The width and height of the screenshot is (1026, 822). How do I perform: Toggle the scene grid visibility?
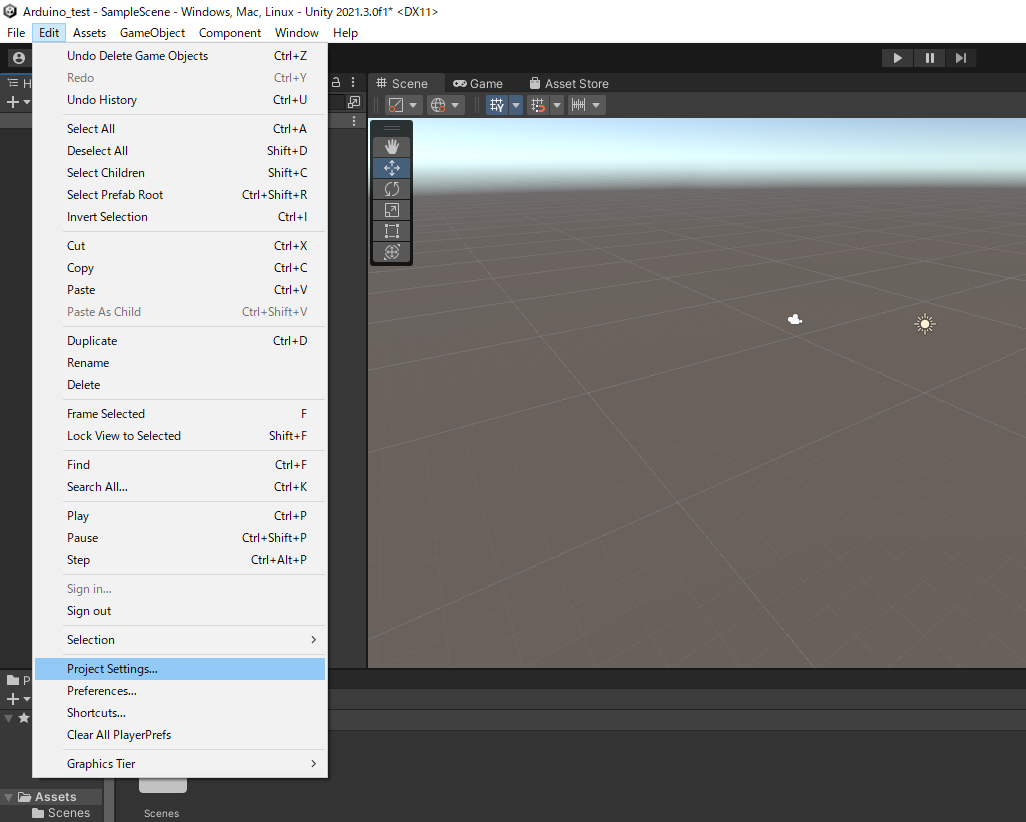[x=497, y=104]
